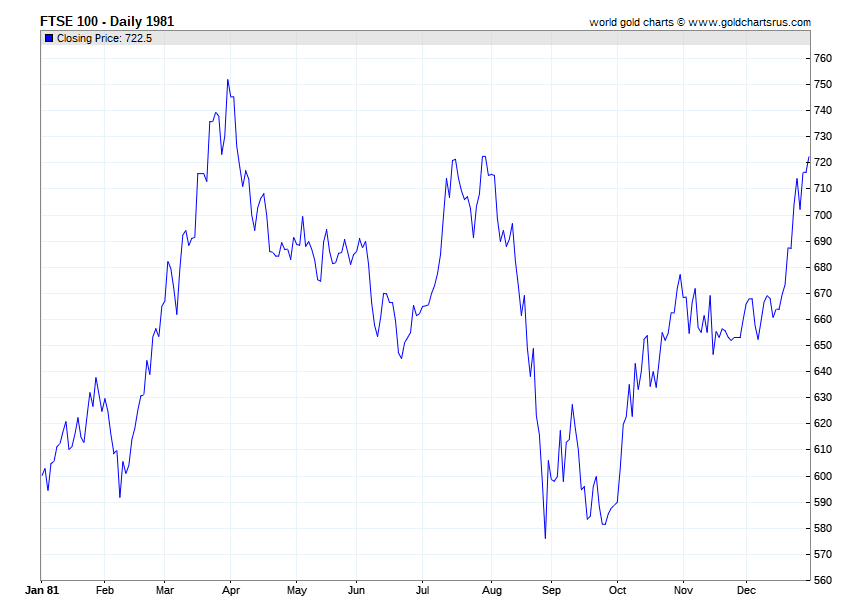This screenshot has width=850, height=616.
Task: Click the 'Feb' x-axis label
Action: tap(105, 590)
